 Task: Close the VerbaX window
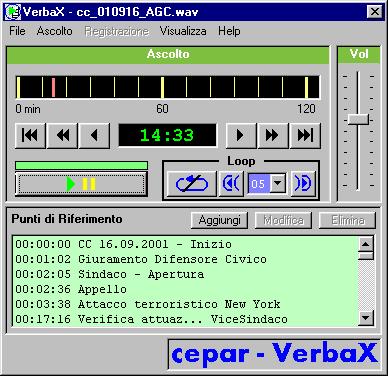[375, 12]
